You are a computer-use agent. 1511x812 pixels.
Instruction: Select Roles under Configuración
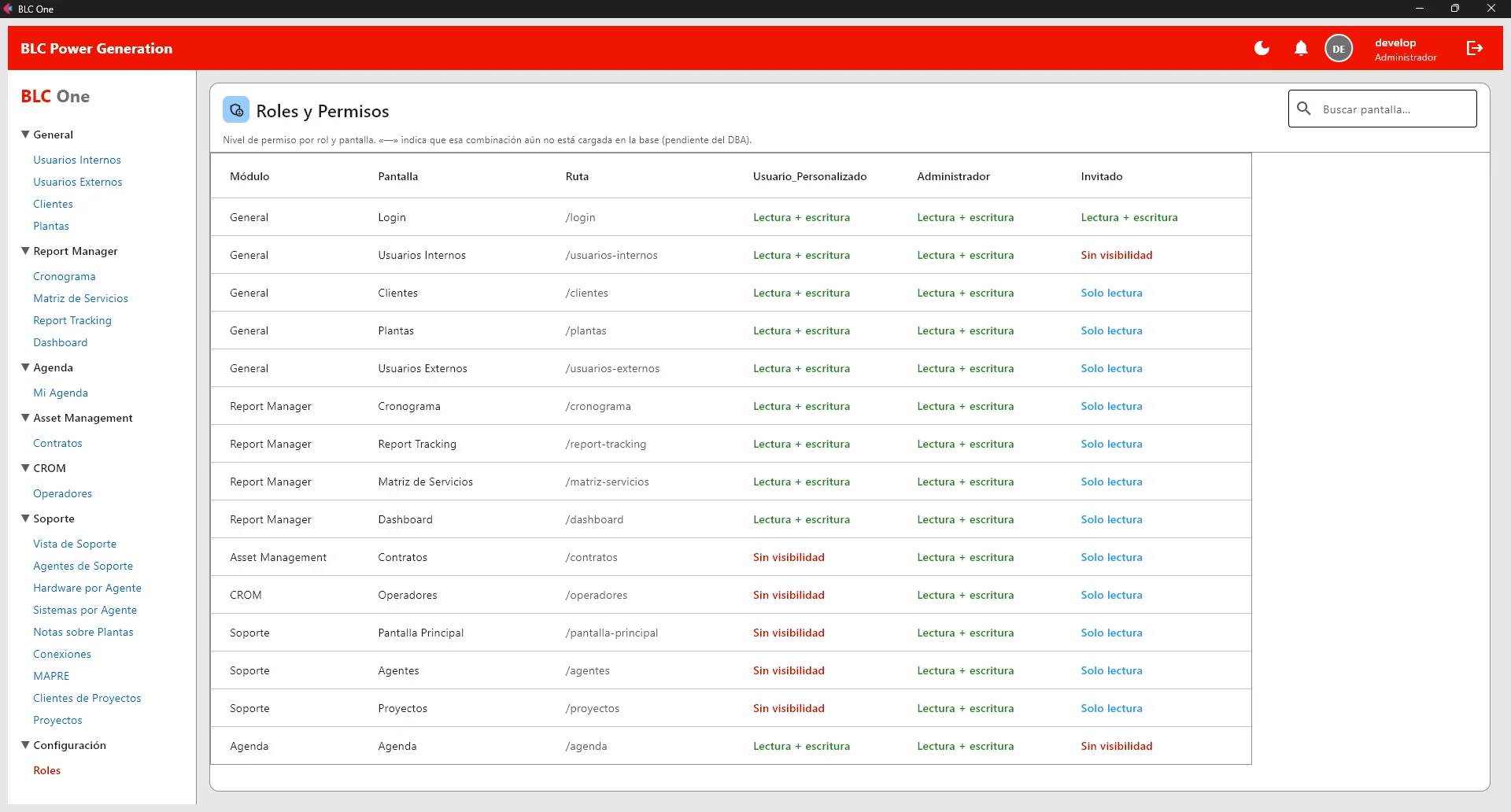point(46,770)
